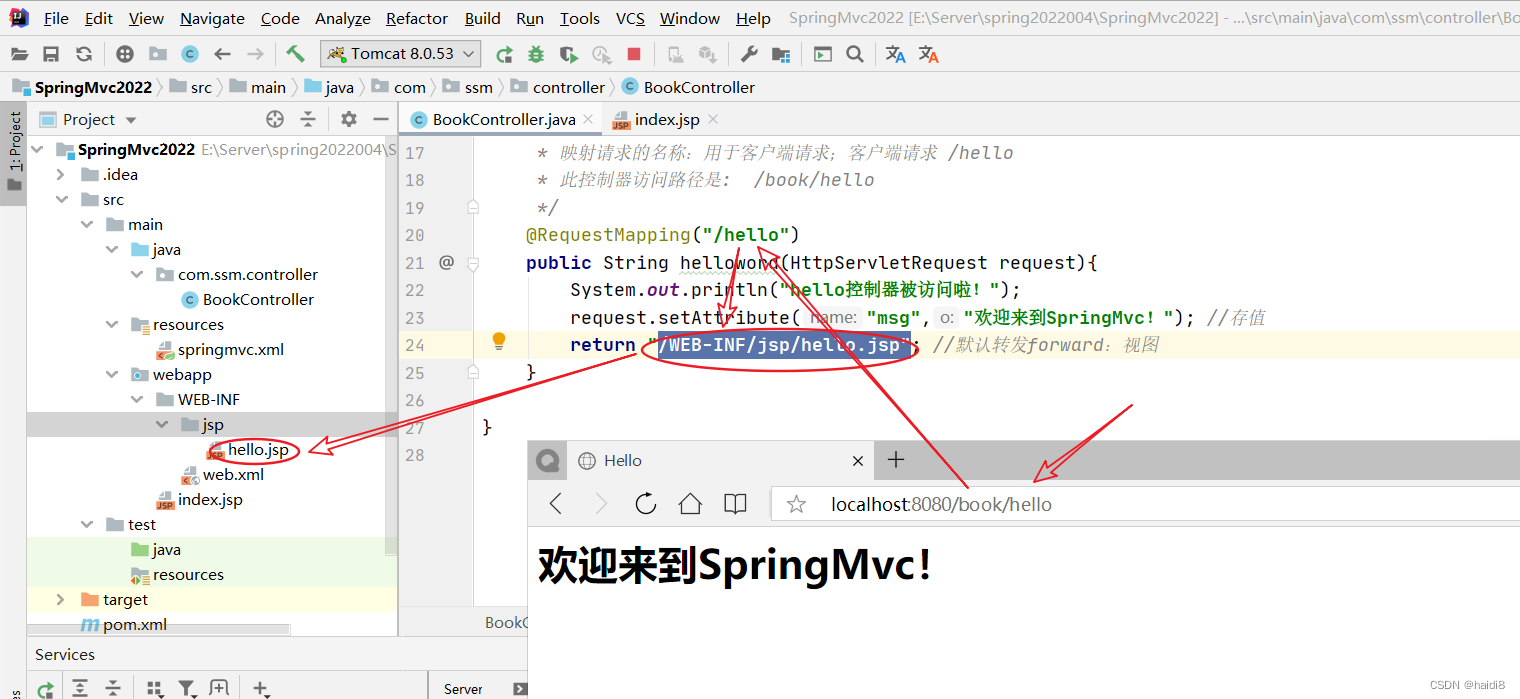Click the browser home icon
The height and width of the screenshot is (699, 1520).
click(x=690, y=504)
